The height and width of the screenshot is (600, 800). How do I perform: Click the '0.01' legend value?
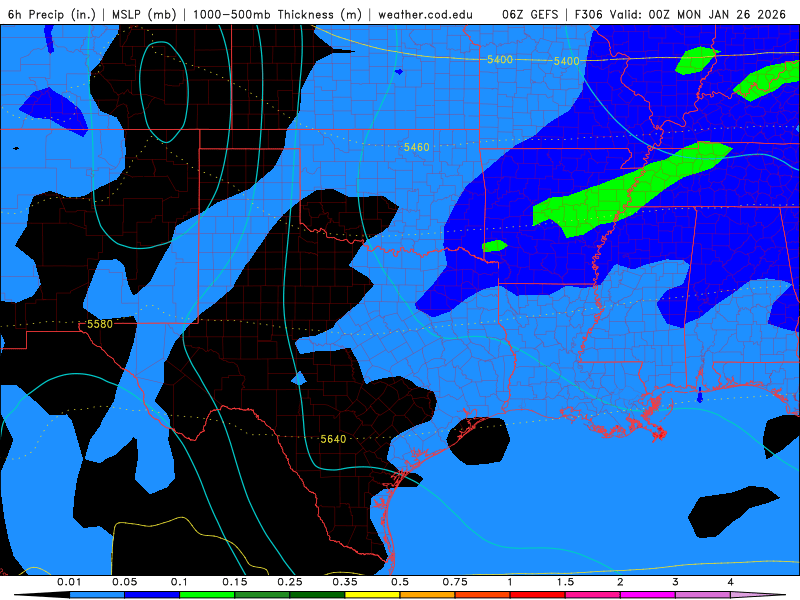click(69, 582)
